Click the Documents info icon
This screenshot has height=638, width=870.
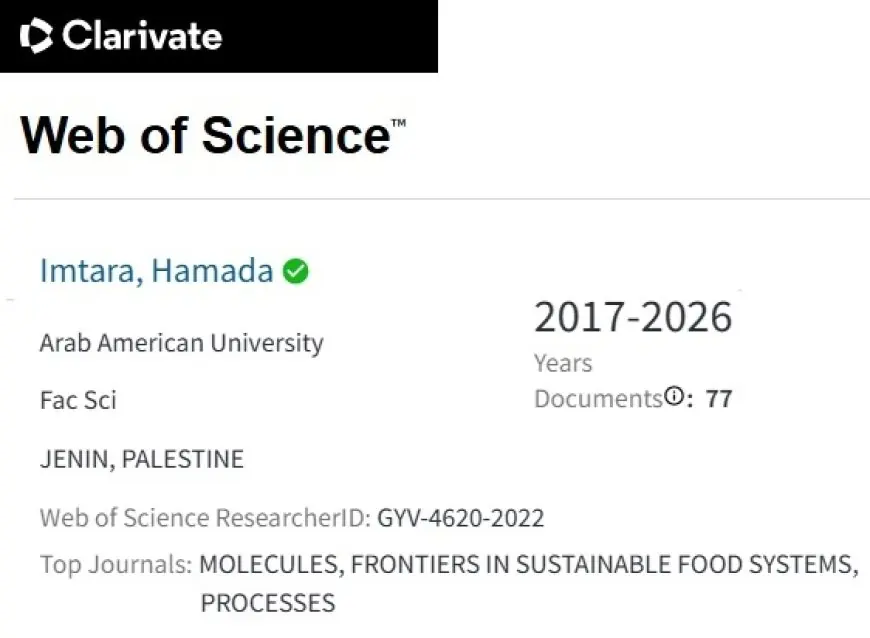click(674, 397)
